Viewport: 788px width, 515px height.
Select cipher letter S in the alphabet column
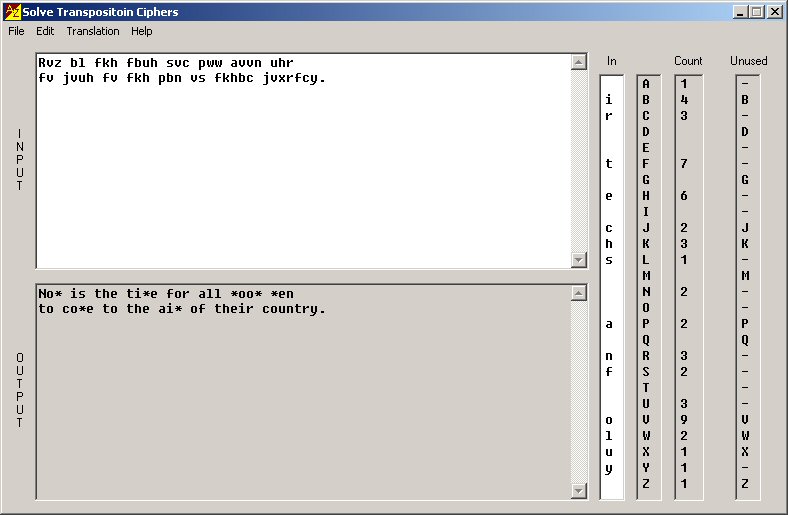pos(646,372)
